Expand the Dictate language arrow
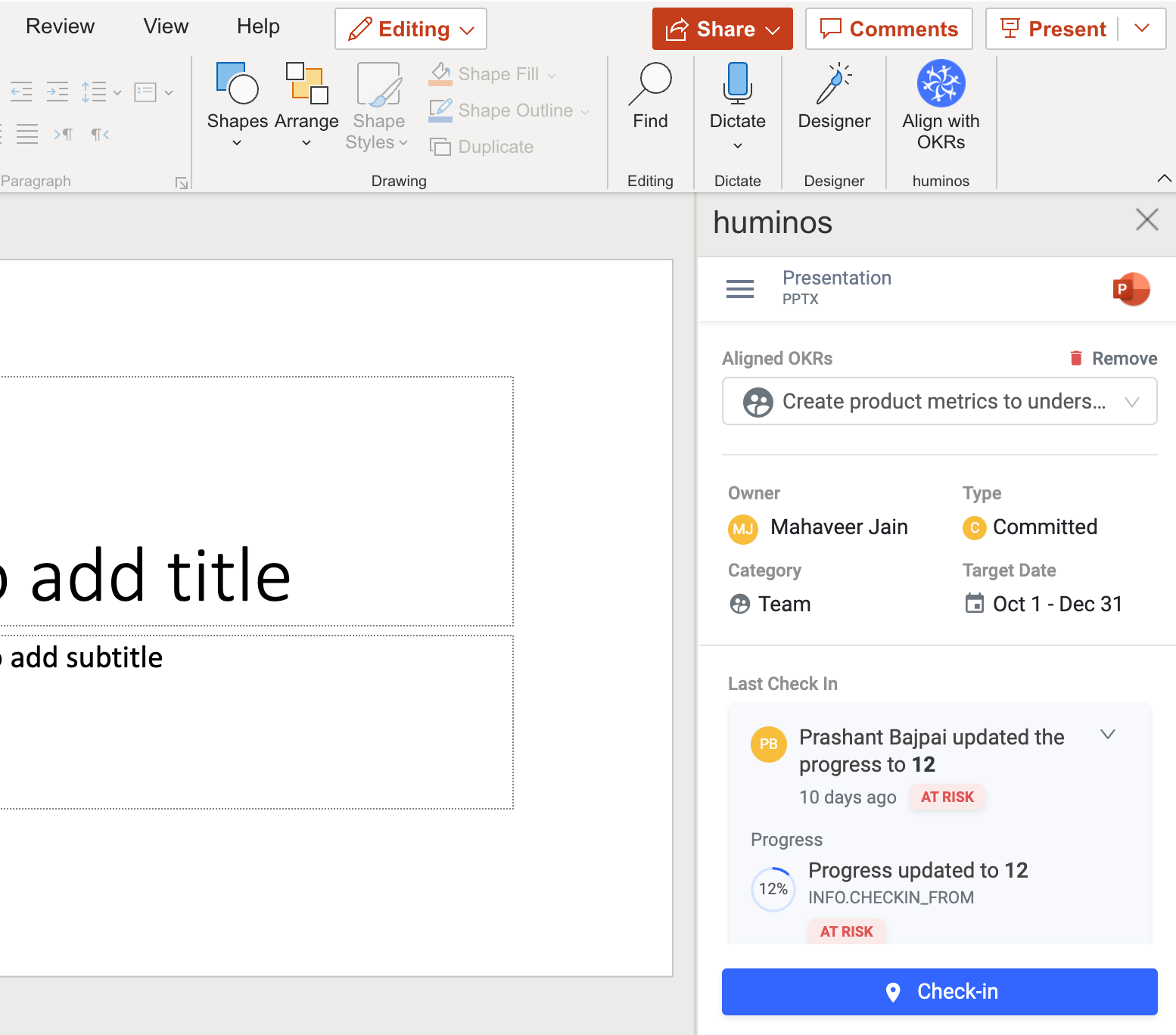 738,145
